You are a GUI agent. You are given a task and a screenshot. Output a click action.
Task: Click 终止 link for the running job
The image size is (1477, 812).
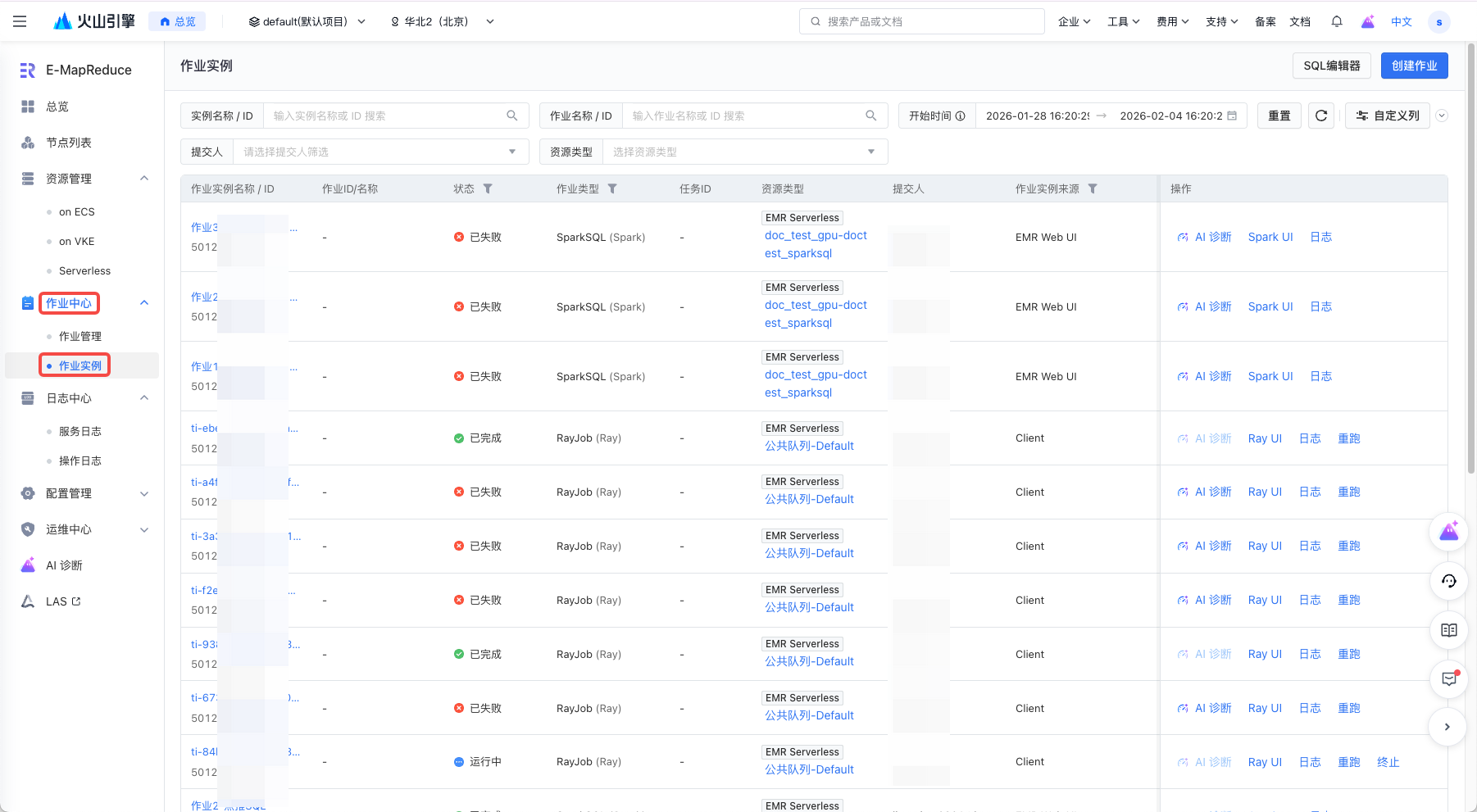pyautogui.click(x=1388, y=762)
